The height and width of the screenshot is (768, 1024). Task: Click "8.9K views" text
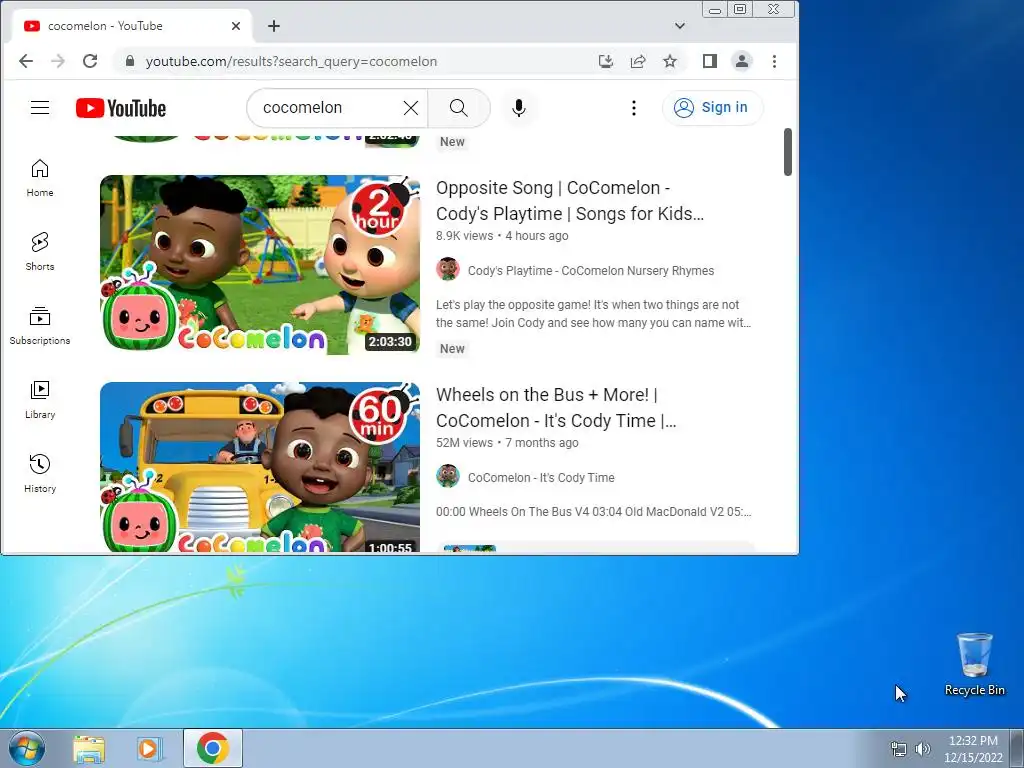(464, 236)
